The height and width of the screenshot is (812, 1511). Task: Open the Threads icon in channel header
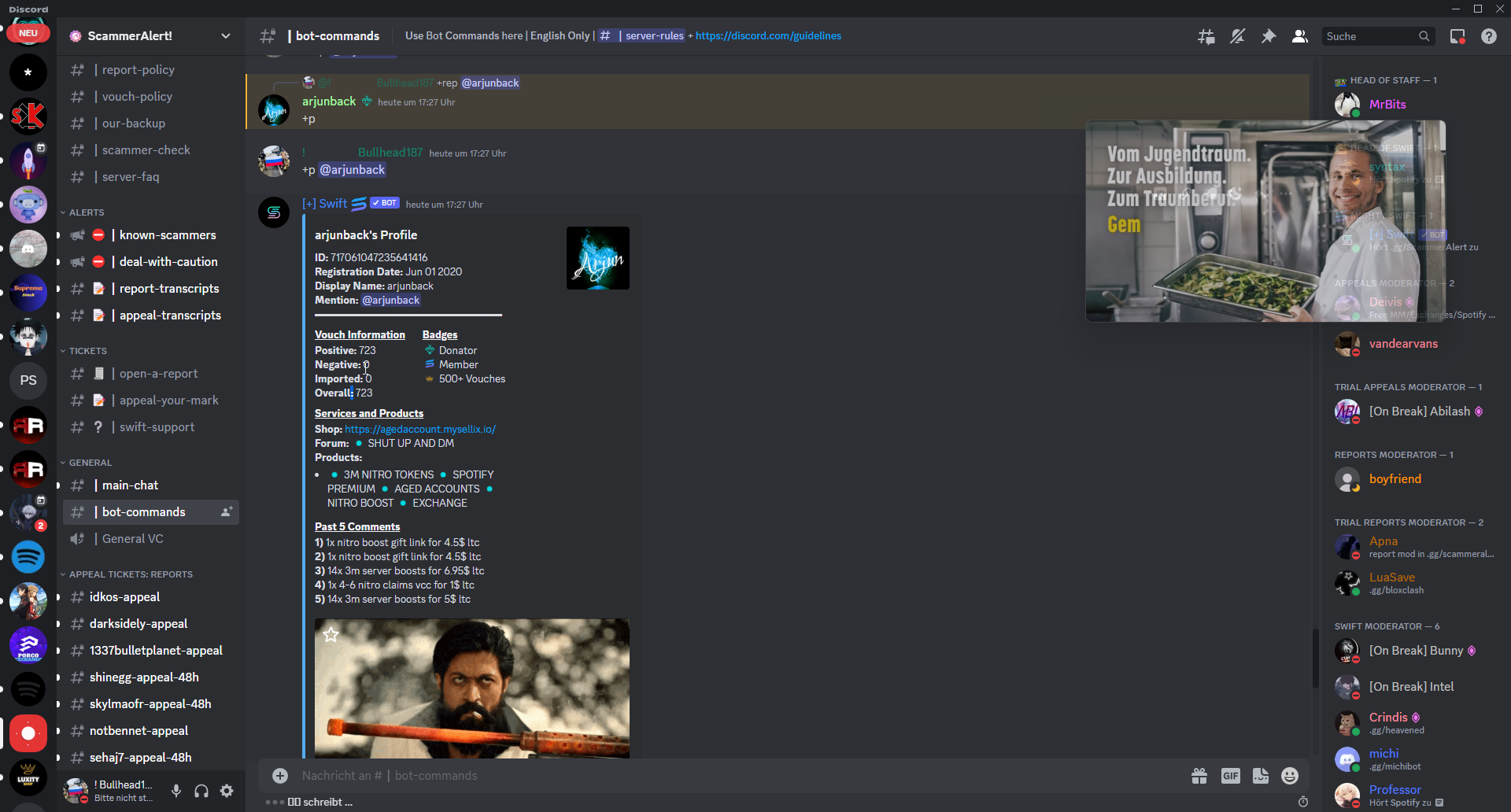coord(1206,36)
